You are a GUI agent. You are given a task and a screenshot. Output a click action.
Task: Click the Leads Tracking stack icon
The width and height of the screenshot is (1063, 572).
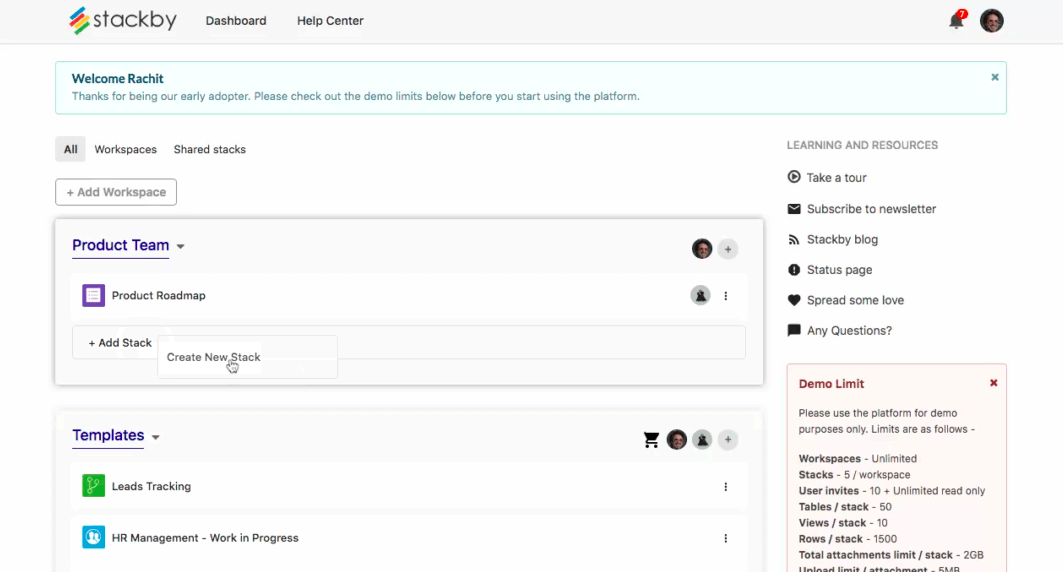(x=94, y=486)
